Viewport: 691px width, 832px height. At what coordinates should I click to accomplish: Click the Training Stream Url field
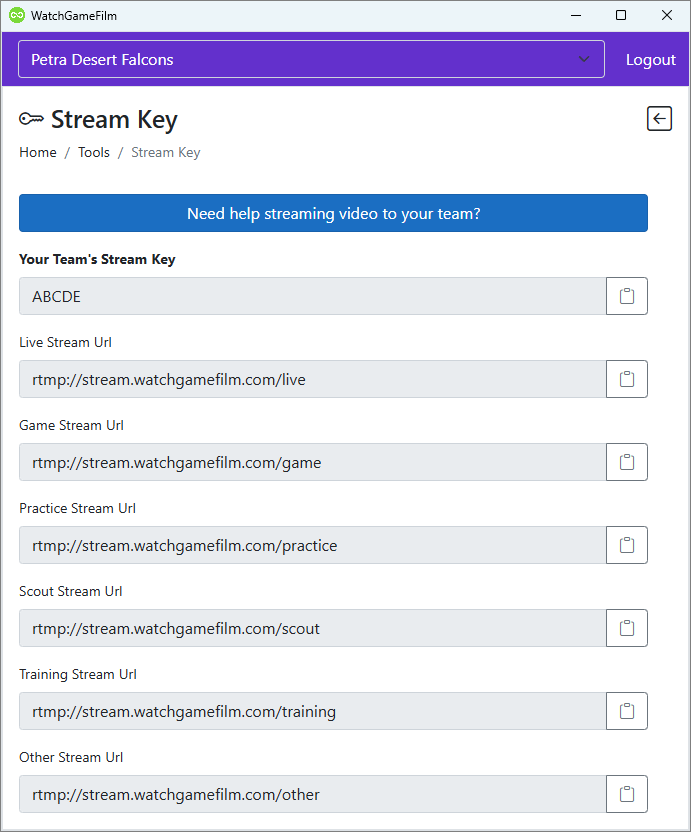point(312,711)
